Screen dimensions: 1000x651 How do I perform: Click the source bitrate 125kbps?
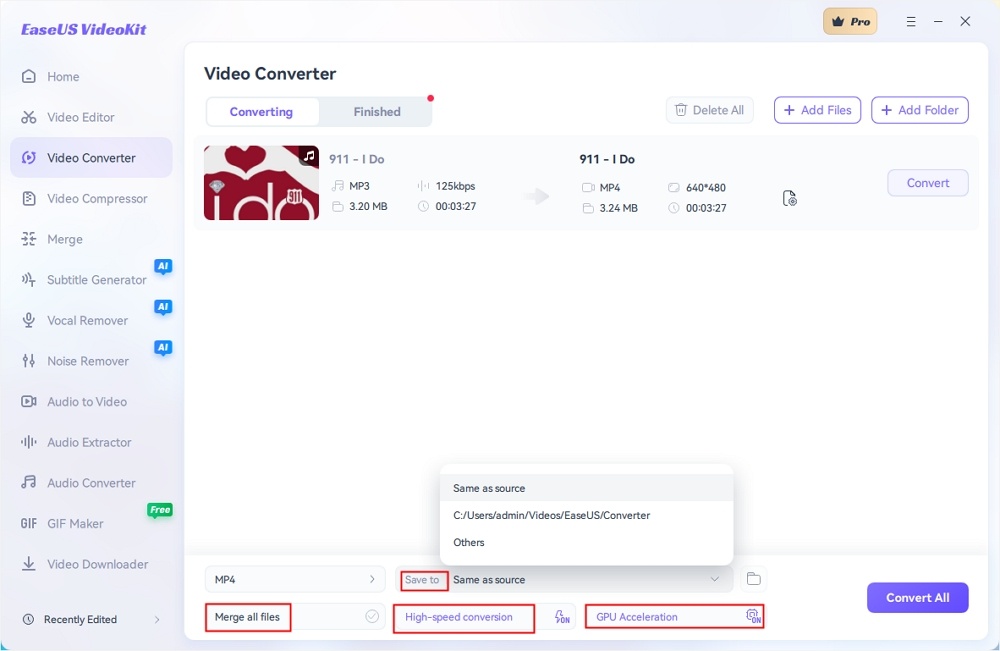(455, 186)
